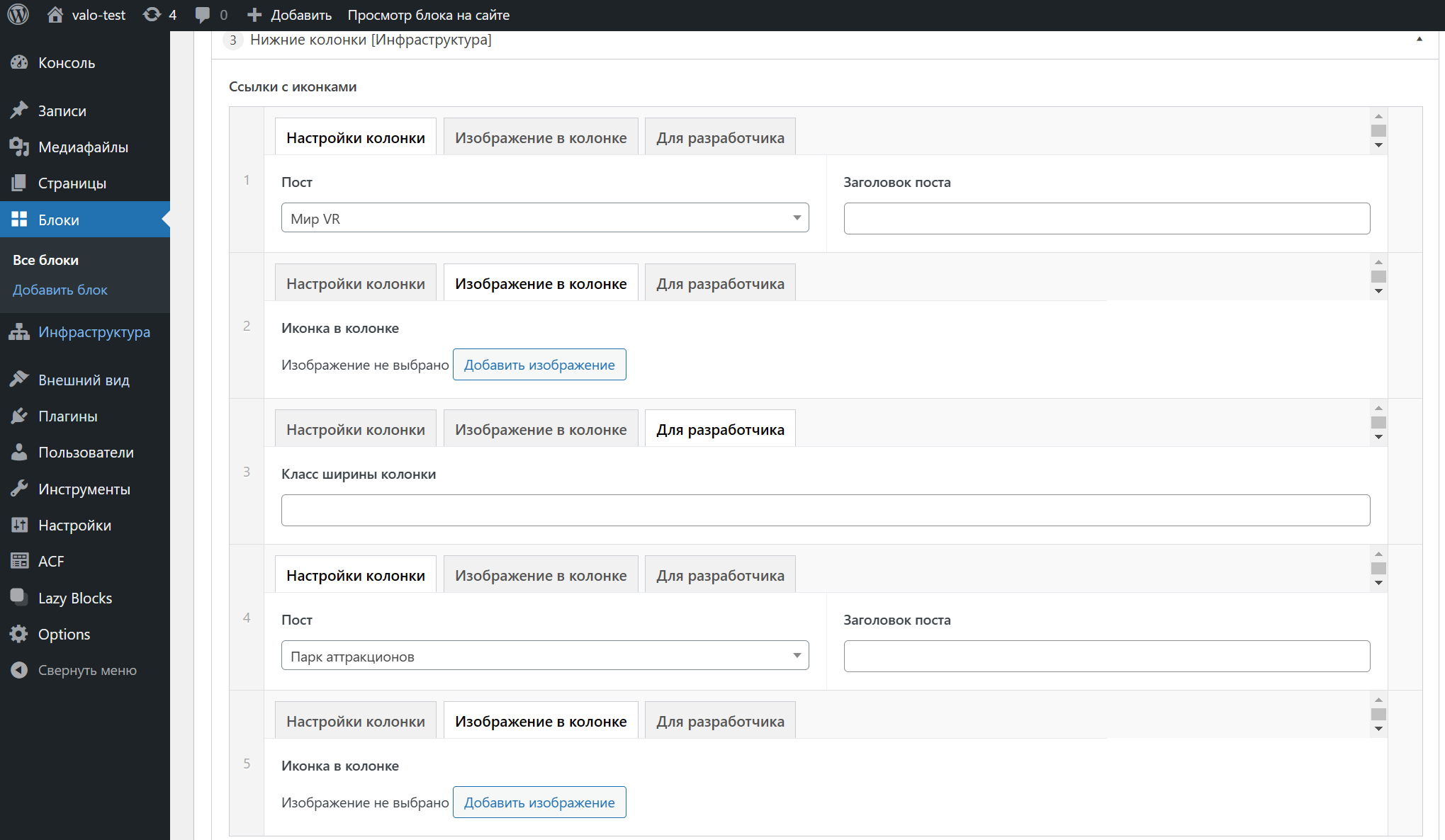Click row 1 scrollbar down arrow
Image resolution: width=1445 pixels, height=840 pixels.
[x=1378, y=145]
